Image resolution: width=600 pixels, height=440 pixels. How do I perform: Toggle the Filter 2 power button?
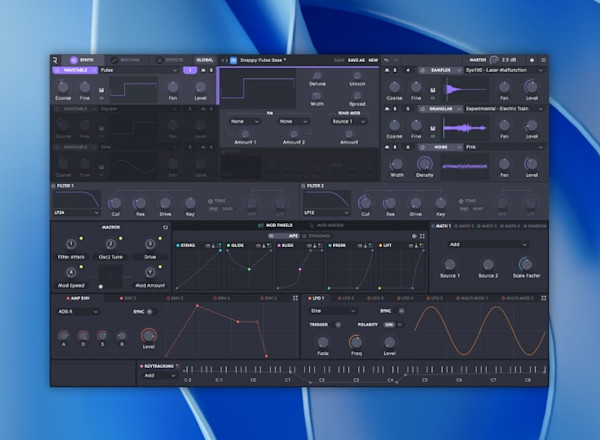306,186
